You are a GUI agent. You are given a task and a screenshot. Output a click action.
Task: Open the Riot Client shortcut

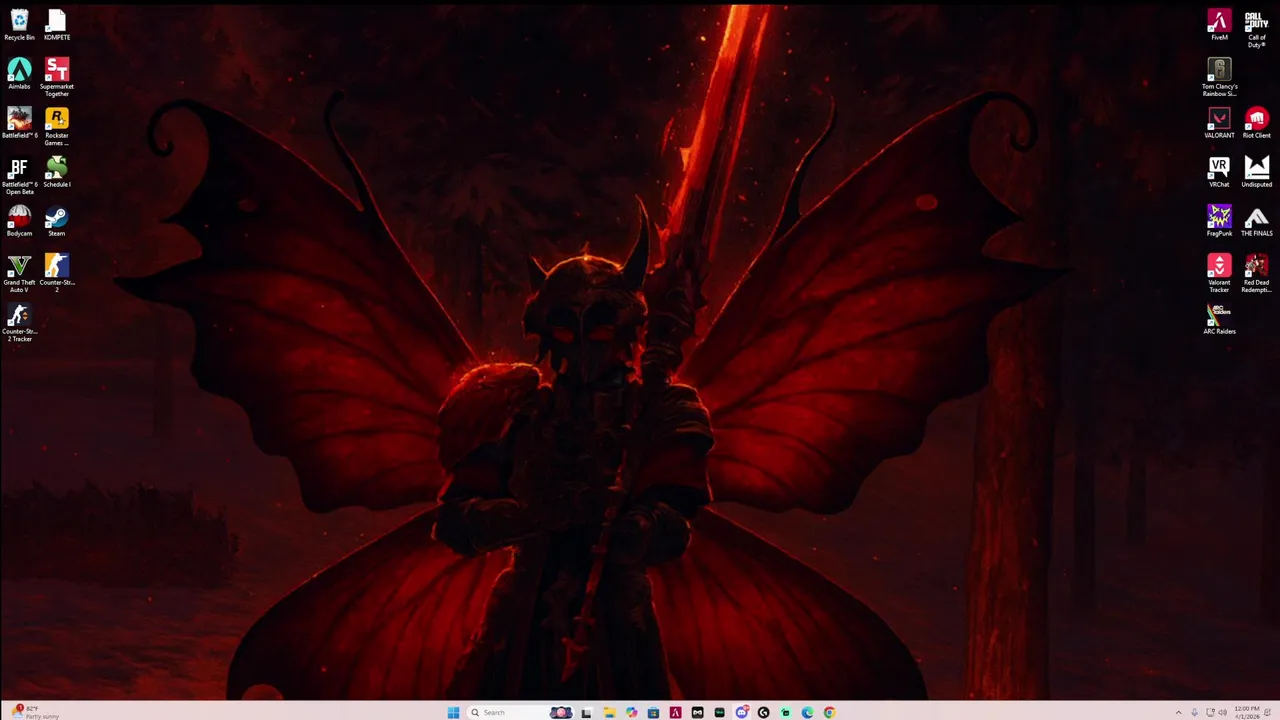[x=1256, y=123]
